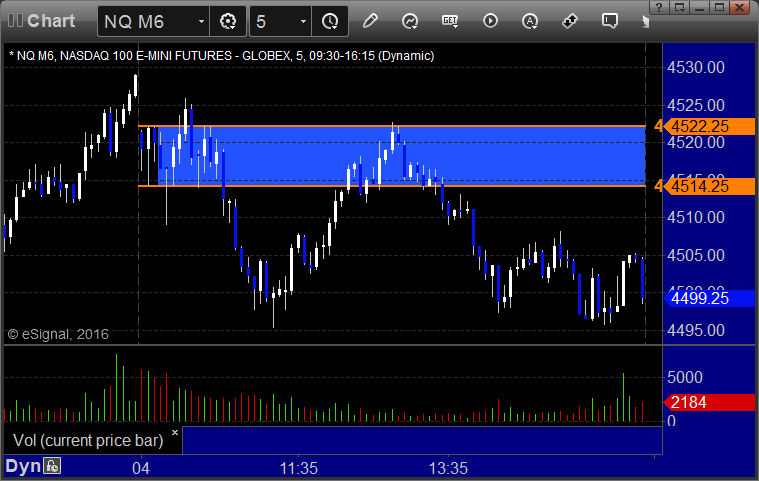Click the trade arrows diamond icon

(x=570, y=21)
